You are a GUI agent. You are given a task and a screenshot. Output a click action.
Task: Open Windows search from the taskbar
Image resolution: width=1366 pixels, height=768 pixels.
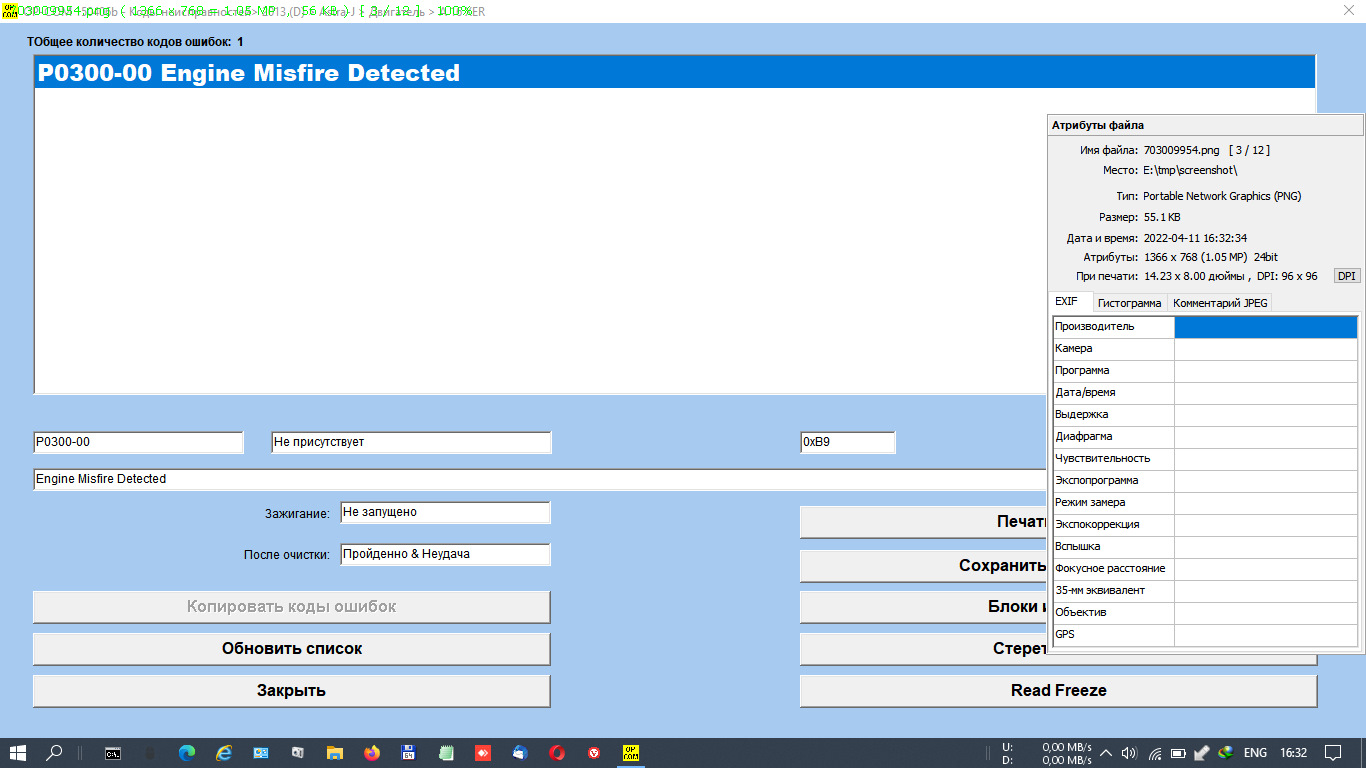tap(55, 753)
